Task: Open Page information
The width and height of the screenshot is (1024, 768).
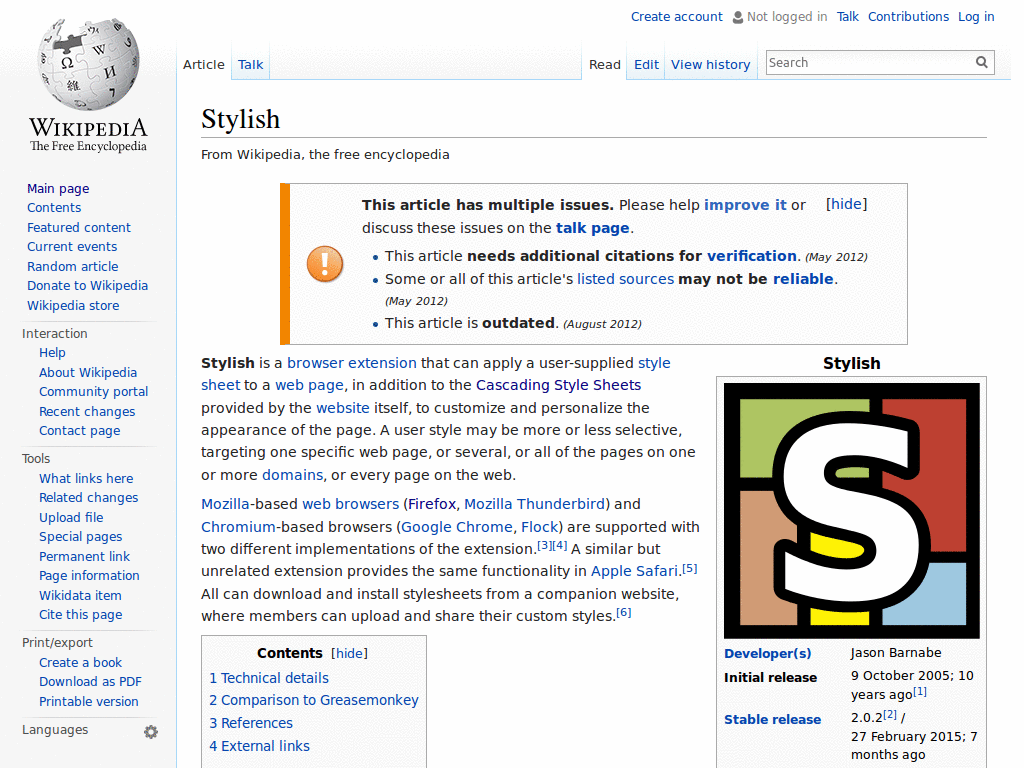Action: coord(89,576)
